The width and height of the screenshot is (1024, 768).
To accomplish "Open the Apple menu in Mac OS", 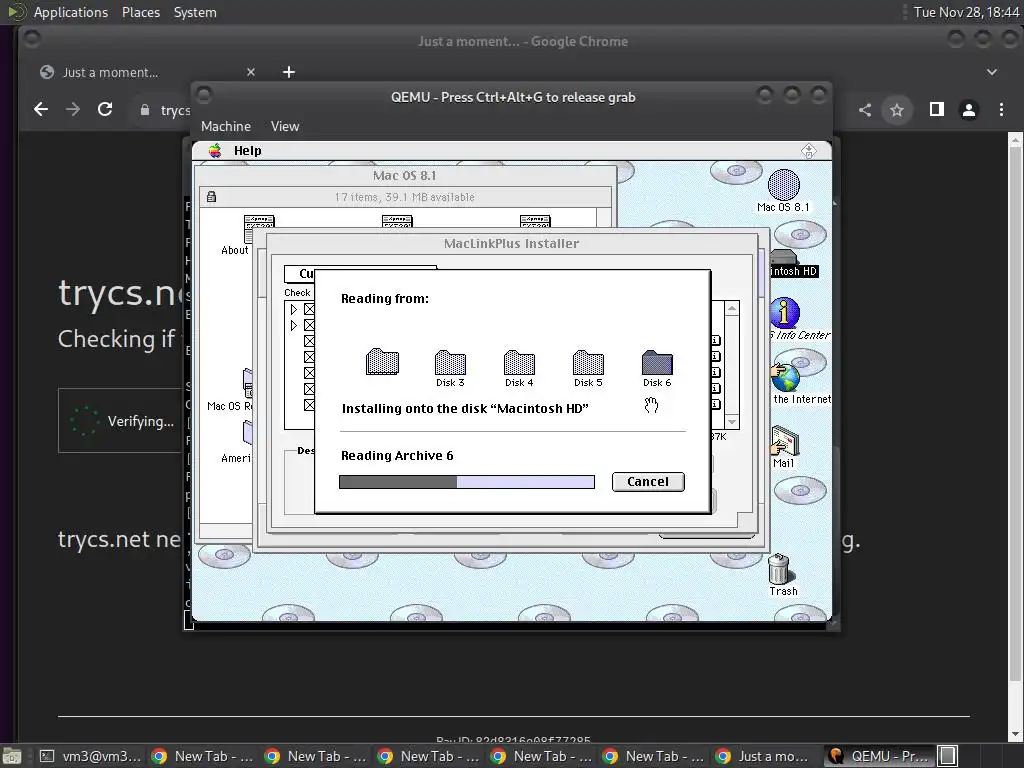I will tap(215, 151).
